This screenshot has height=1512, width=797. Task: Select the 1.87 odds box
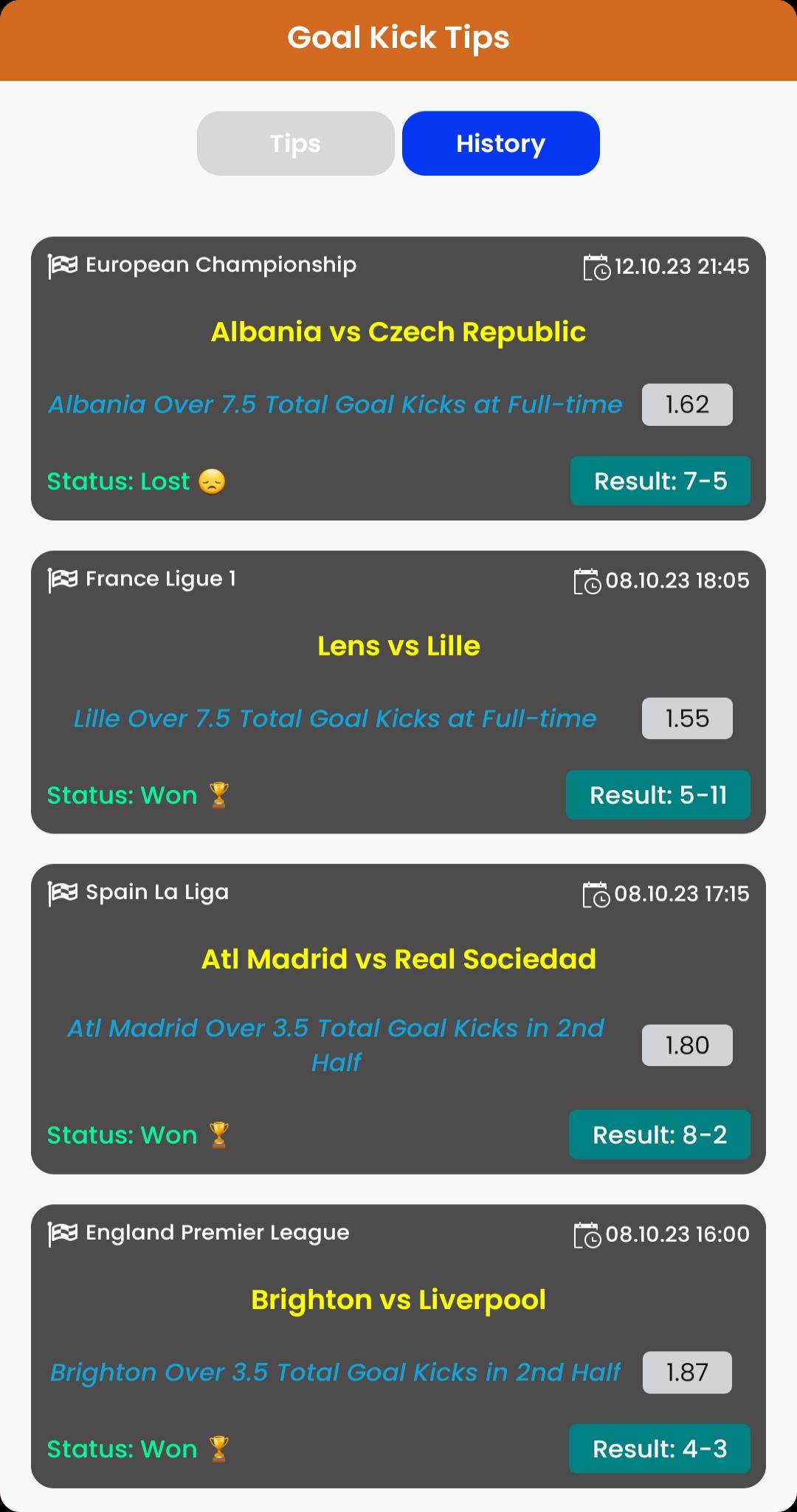point(687,1372)
